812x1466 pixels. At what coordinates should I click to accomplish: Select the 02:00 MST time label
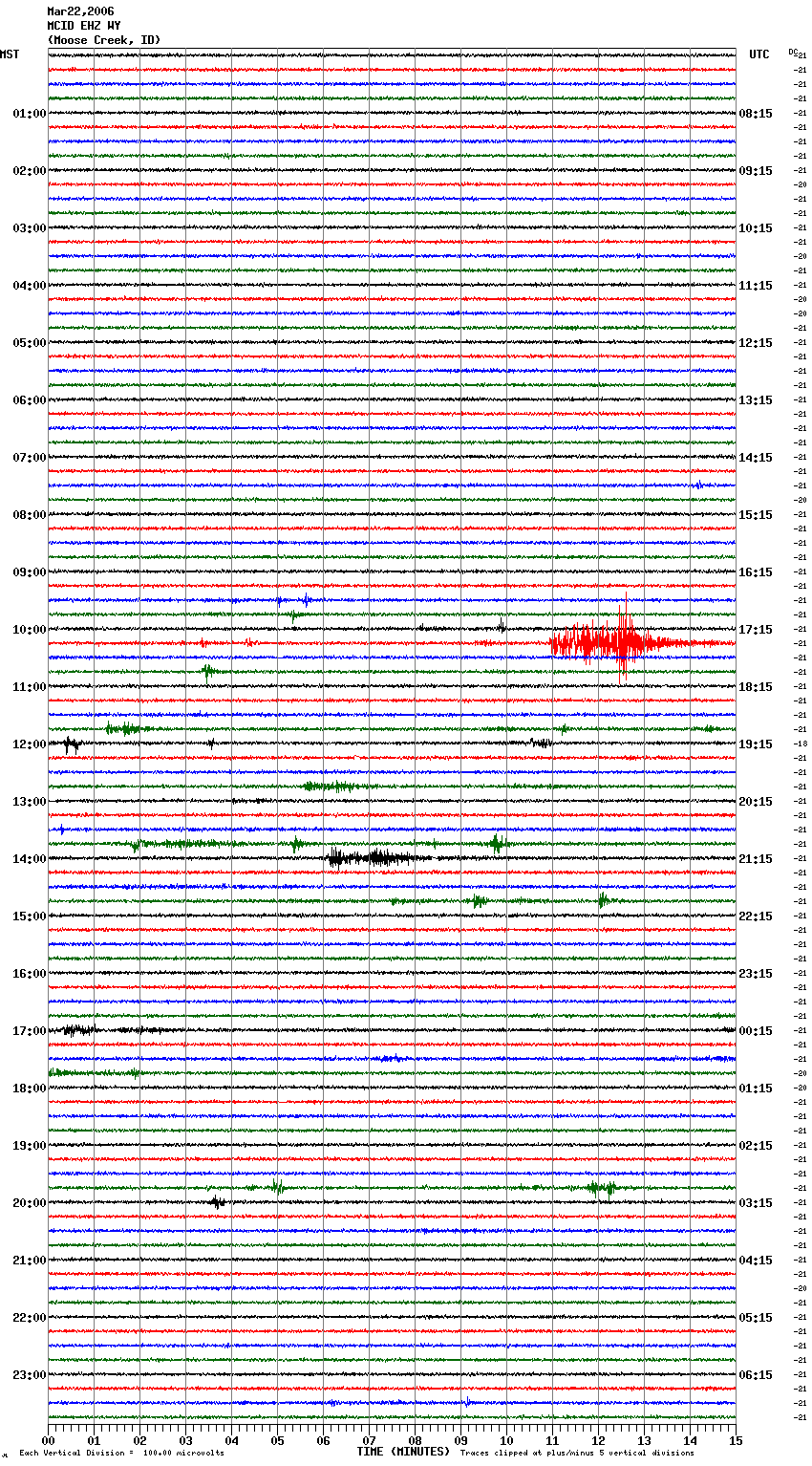tap(30, 171)
